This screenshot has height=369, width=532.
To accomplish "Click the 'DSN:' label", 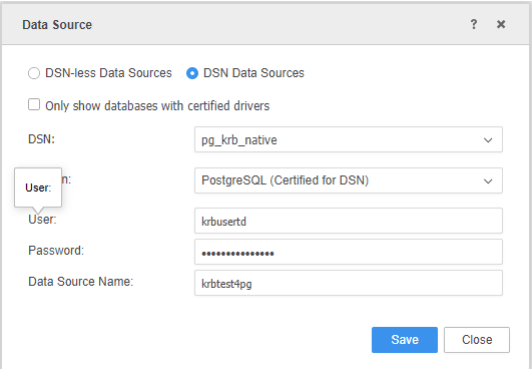I will tap(41, 139).
